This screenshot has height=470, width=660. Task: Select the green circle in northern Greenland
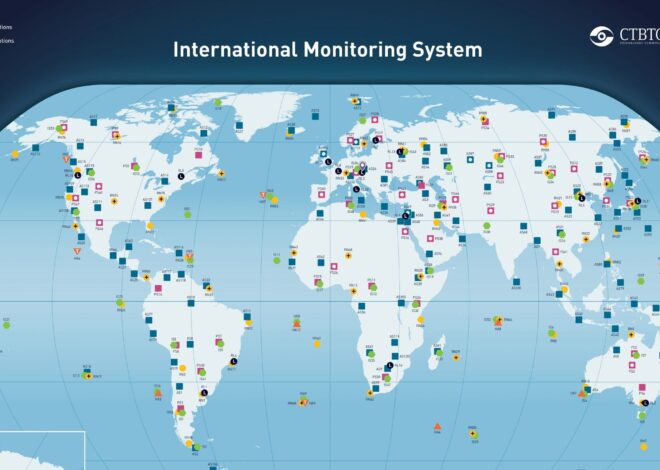click(x=218, y=102)
